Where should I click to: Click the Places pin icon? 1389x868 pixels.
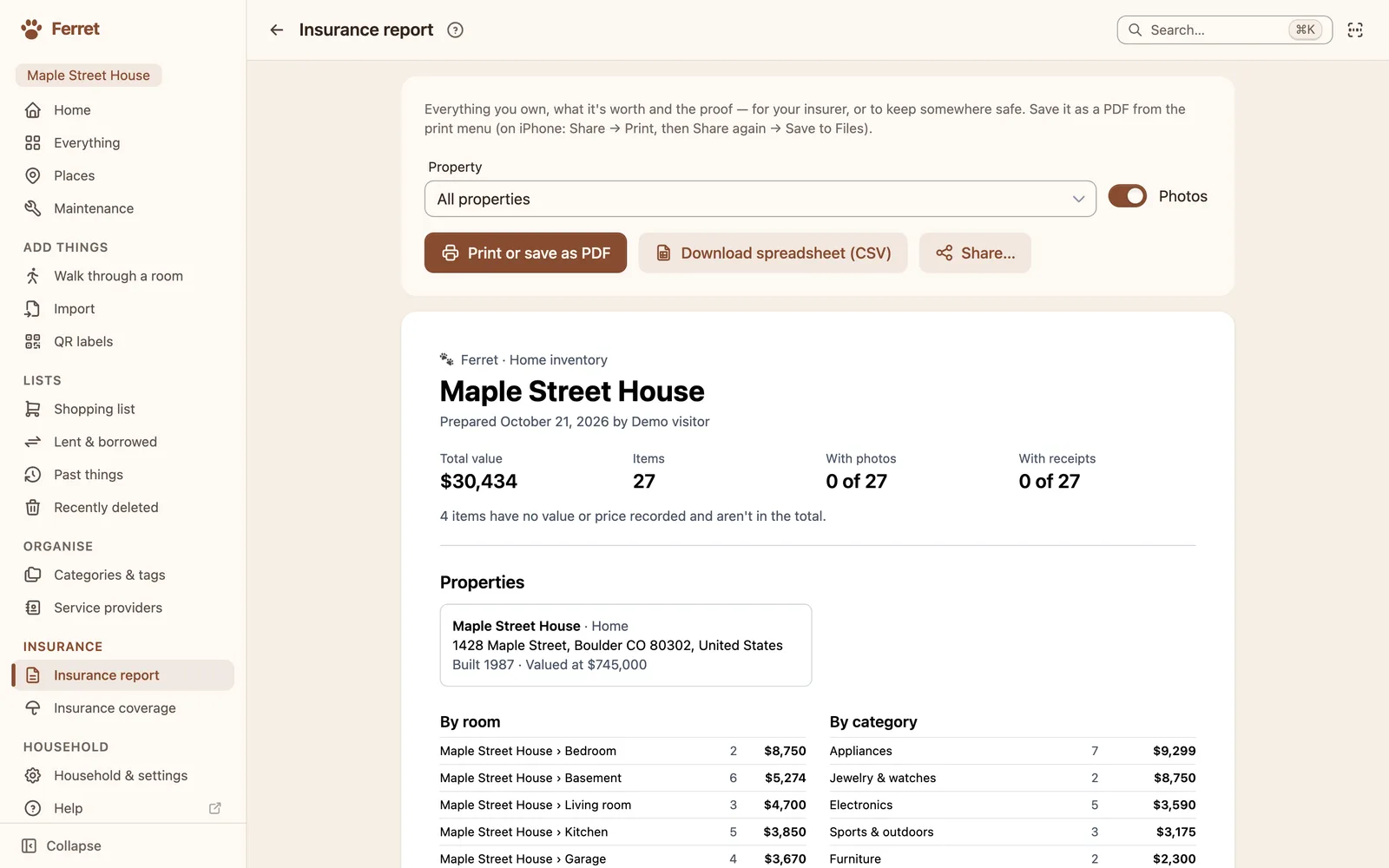33,175
